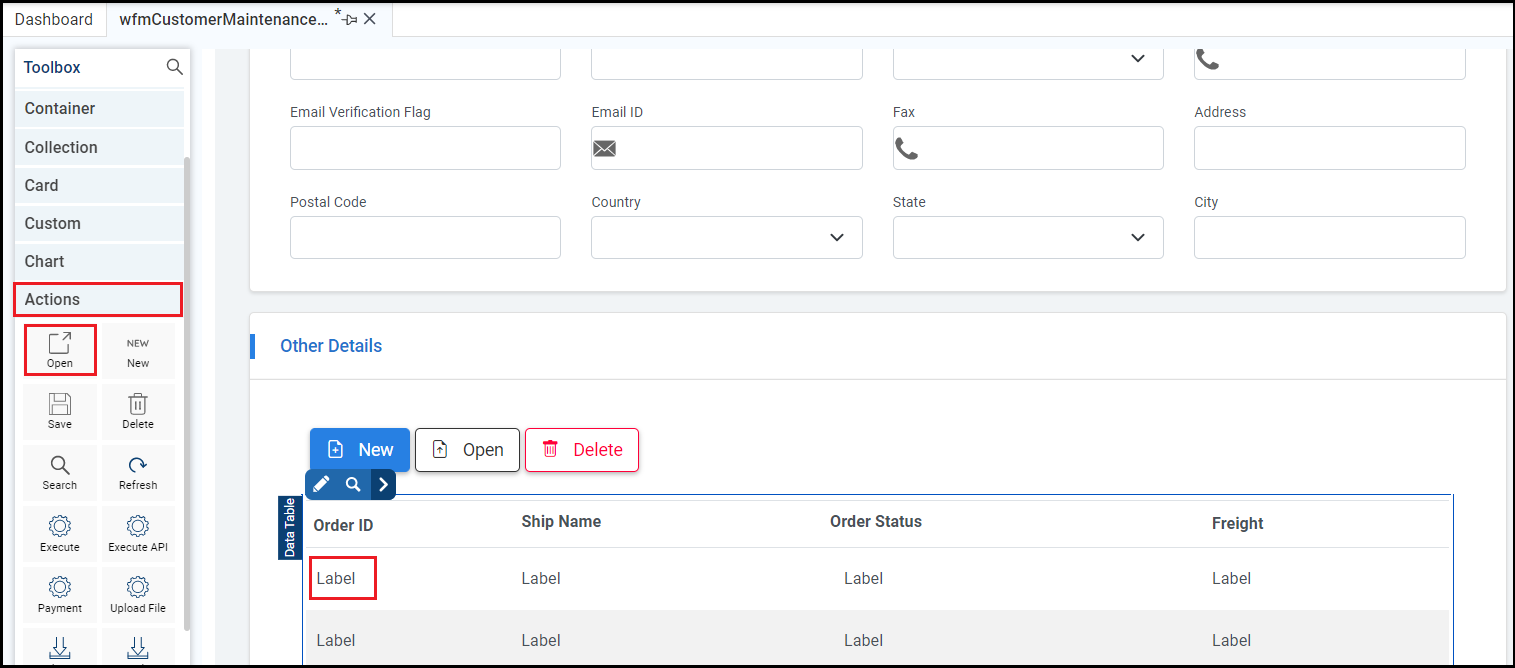Click the Postal Code input field

425,238
